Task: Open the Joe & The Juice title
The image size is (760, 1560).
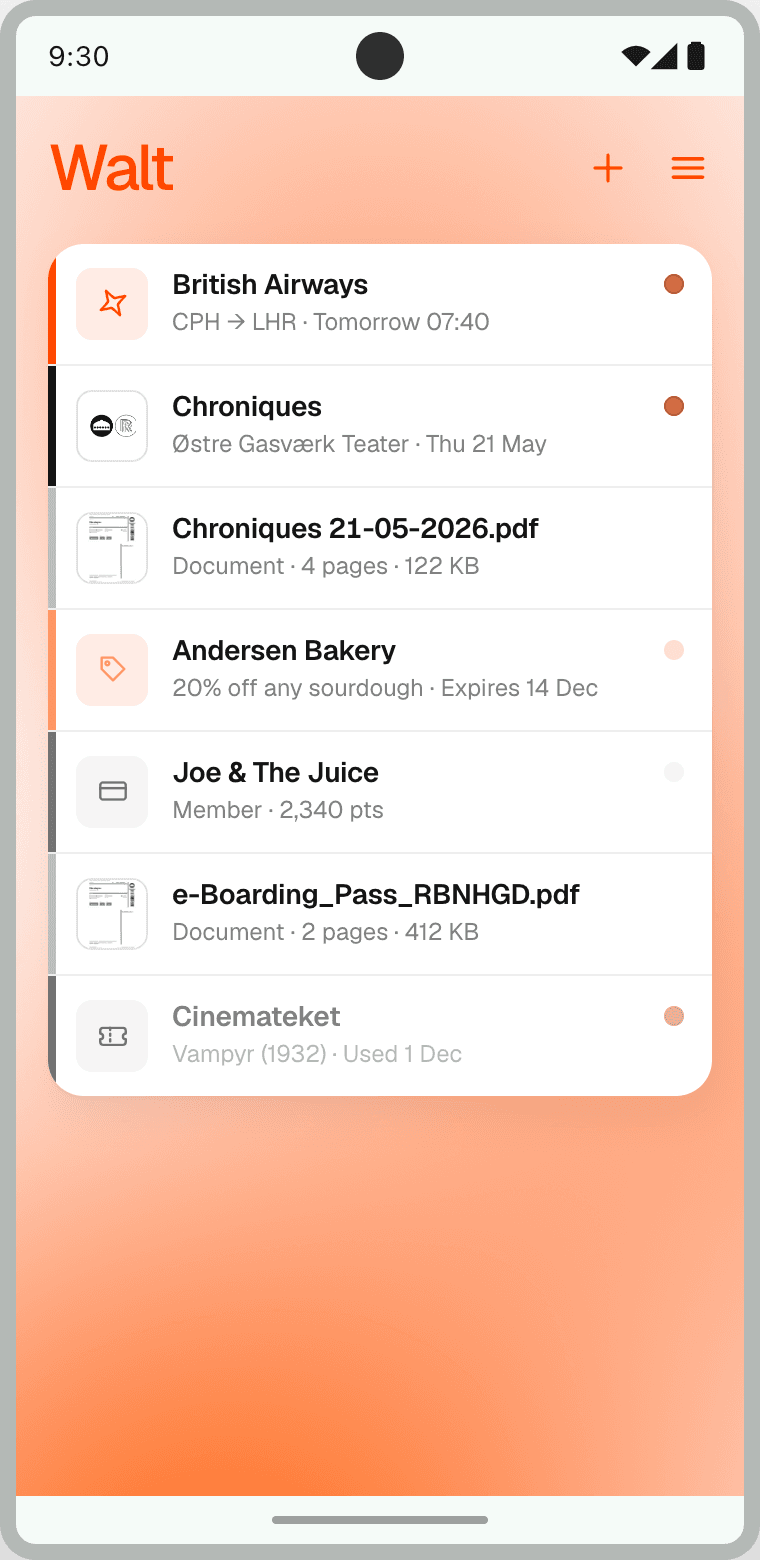Action: click(275, 773)
